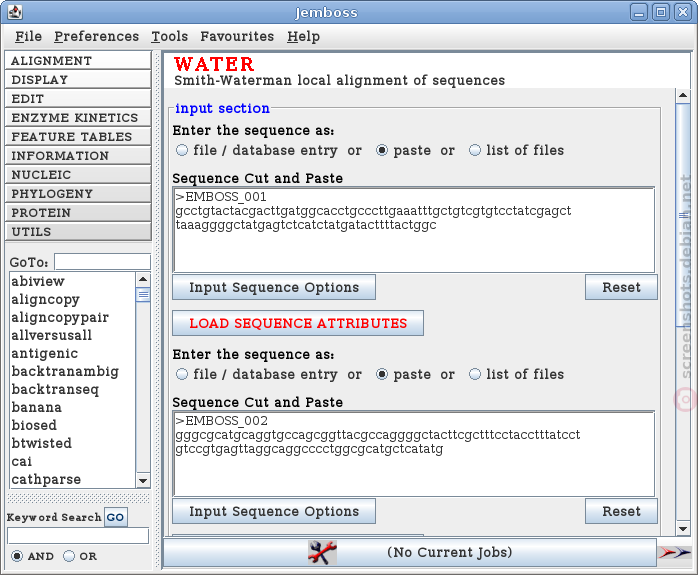Select backtranambig in program list
Screen dimensions: 698x575
coord(72,371)
